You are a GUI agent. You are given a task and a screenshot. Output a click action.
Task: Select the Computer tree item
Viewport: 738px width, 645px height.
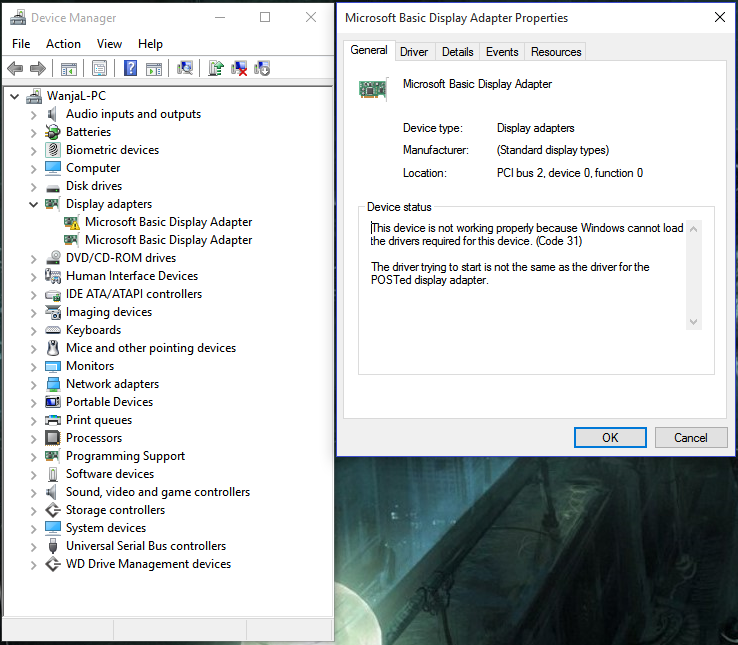(x=93, y=168)
